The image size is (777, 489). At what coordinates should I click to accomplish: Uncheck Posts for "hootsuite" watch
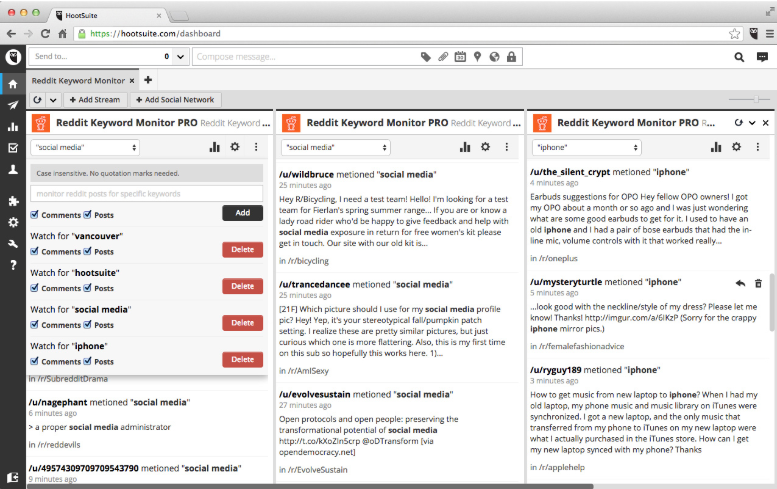point(87,288)
